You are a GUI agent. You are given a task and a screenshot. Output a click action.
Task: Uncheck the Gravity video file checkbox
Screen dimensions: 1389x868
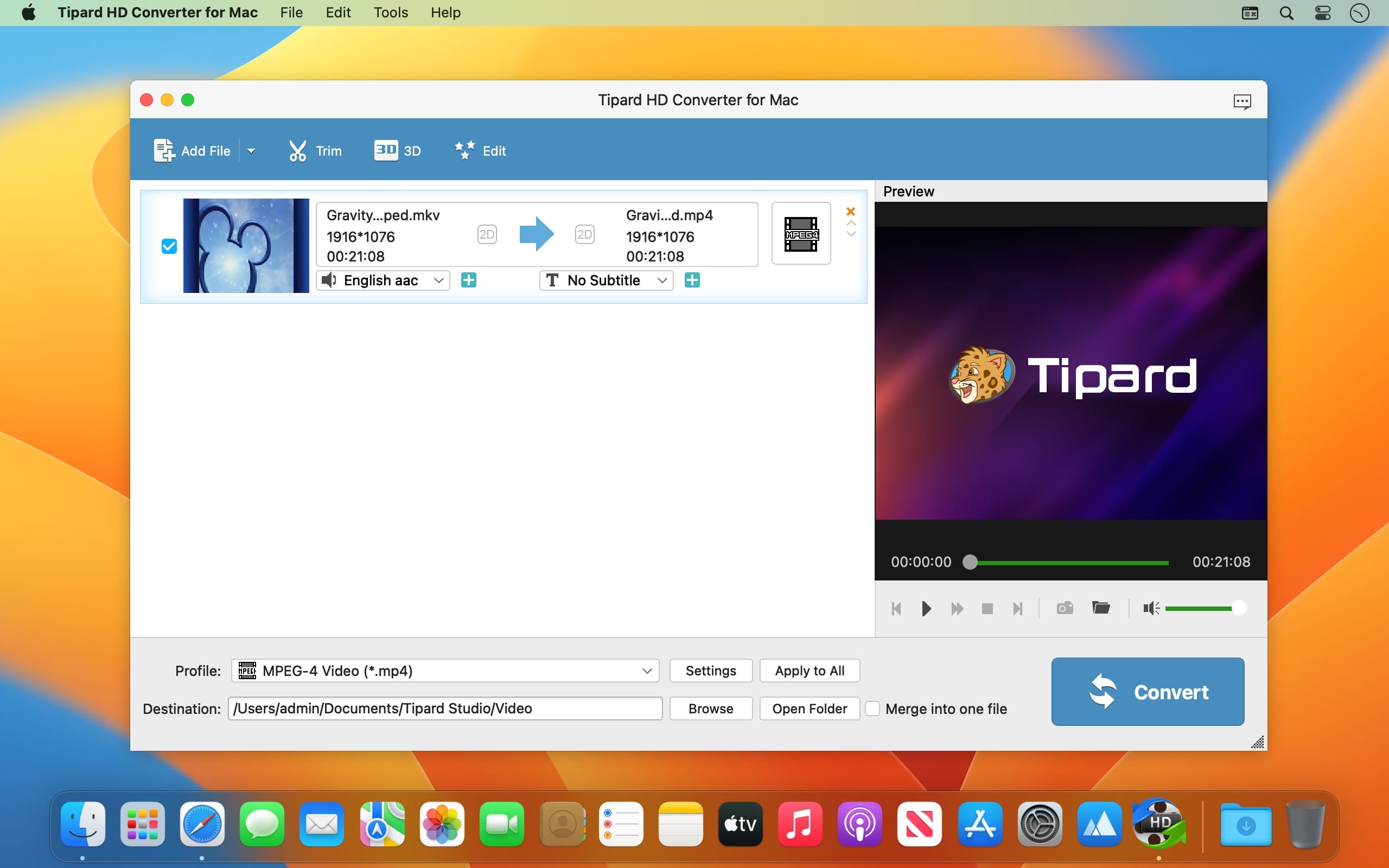pyautogui.click(x=169, y=246)
